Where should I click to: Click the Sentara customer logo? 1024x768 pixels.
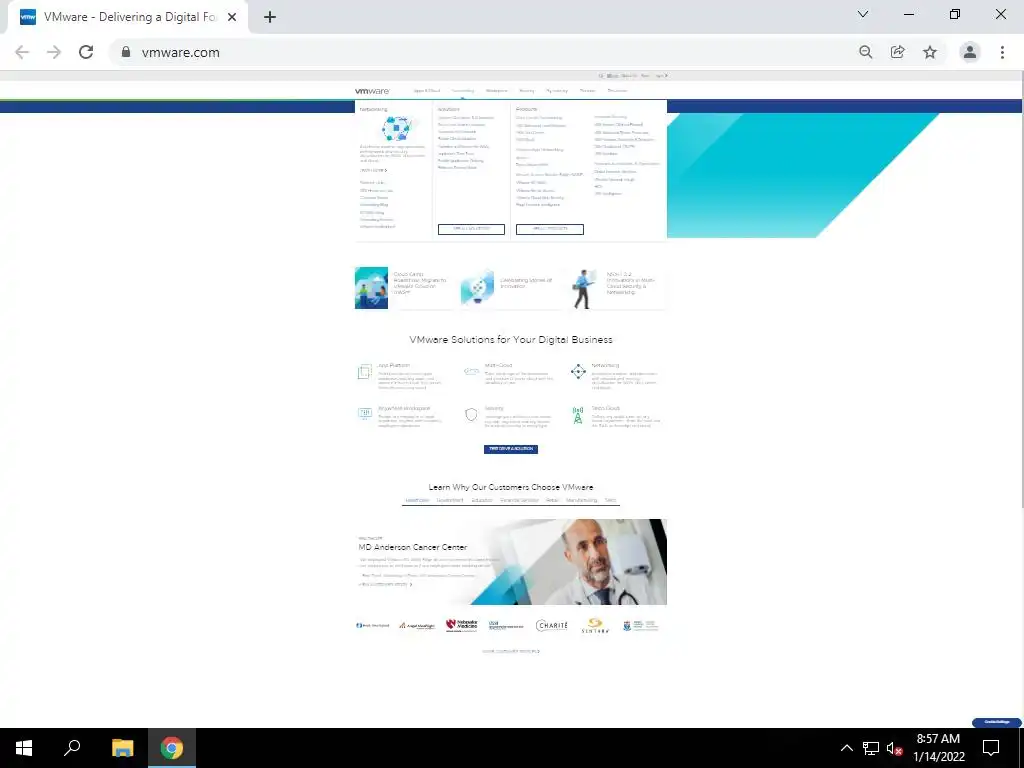click(596, 626)
